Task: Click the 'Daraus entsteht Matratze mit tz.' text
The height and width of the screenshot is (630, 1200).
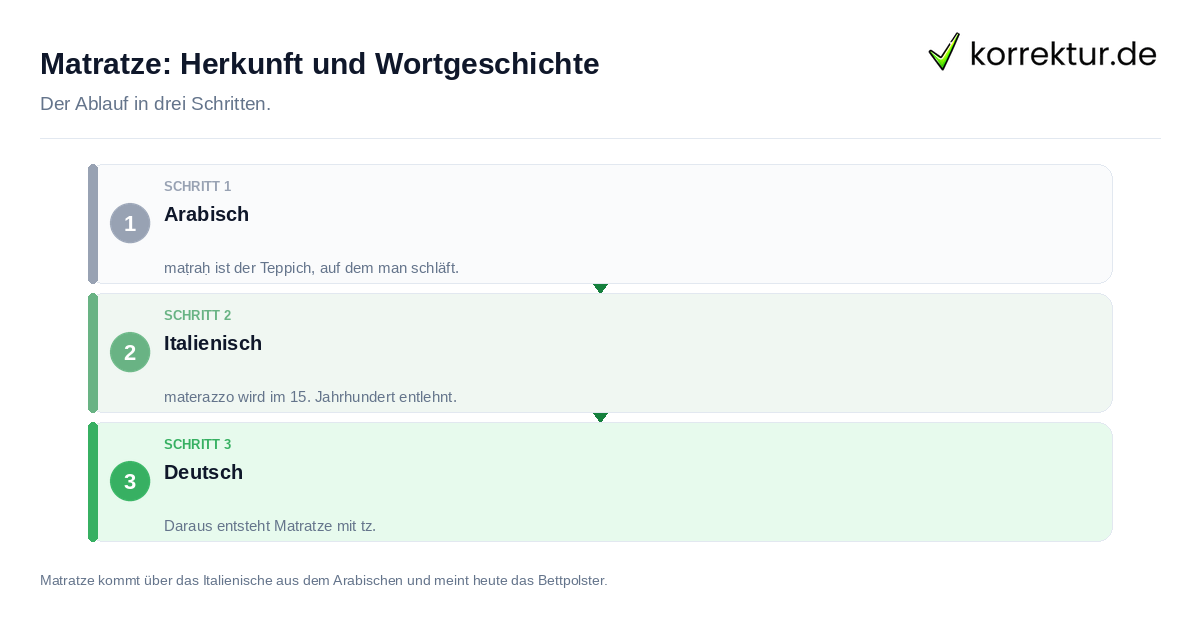Action: pos(270,526)
